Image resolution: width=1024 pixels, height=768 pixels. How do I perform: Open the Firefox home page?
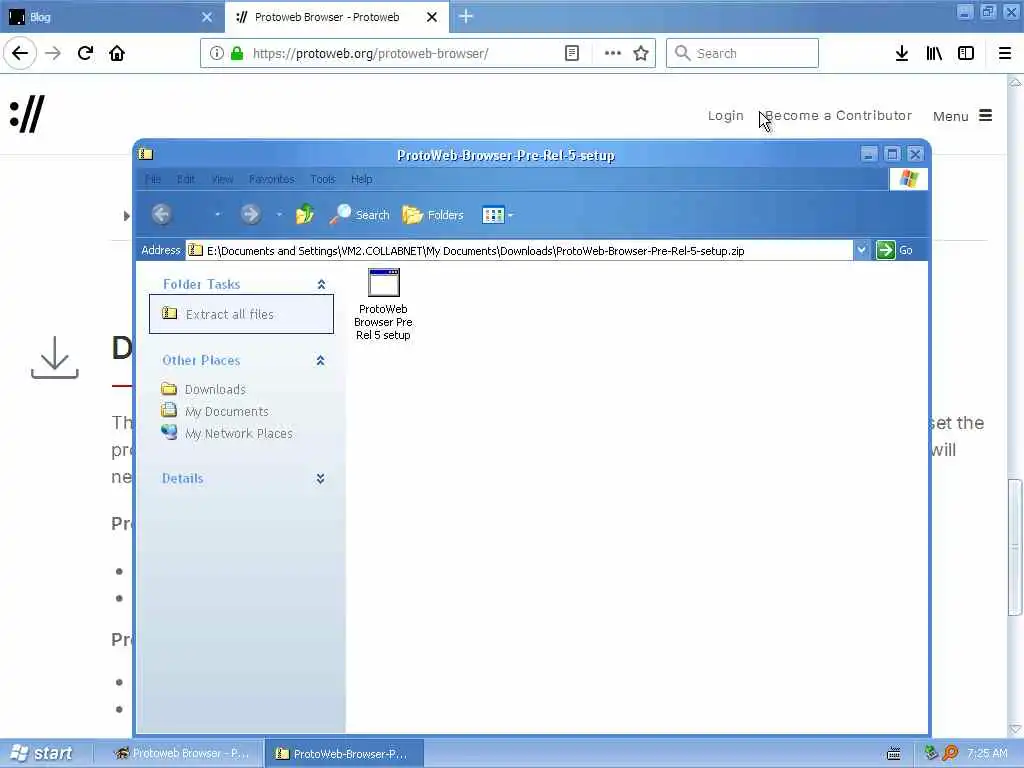pos(117,53)
